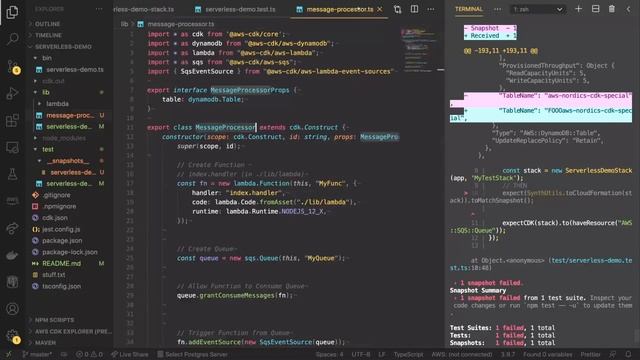Open stuff.txt file
The height and width of the screenshot is (360, 640).
pos(53,275)
